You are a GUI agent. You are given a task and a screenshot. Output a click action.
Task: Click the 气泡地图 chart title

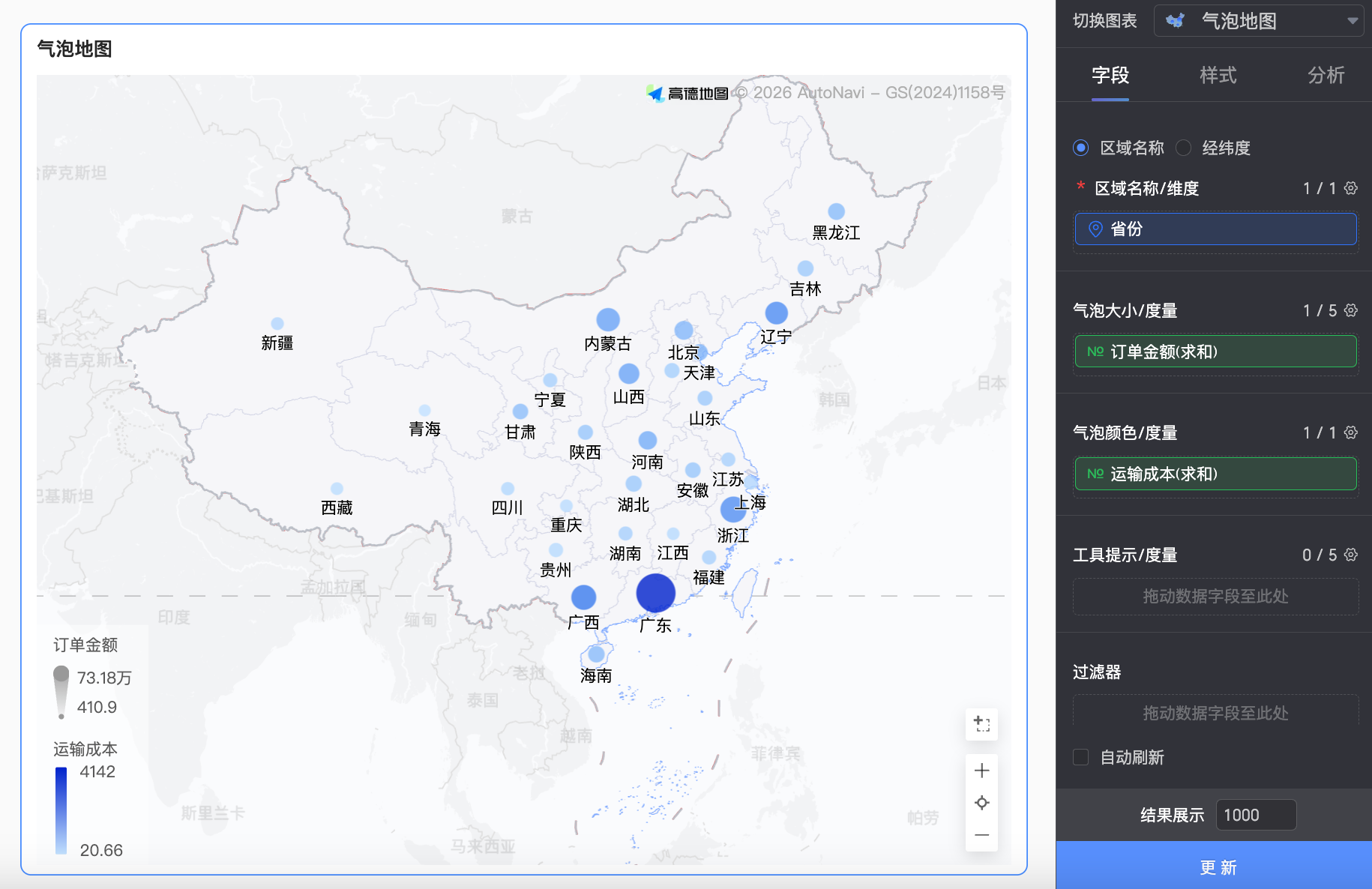(75, 49)
